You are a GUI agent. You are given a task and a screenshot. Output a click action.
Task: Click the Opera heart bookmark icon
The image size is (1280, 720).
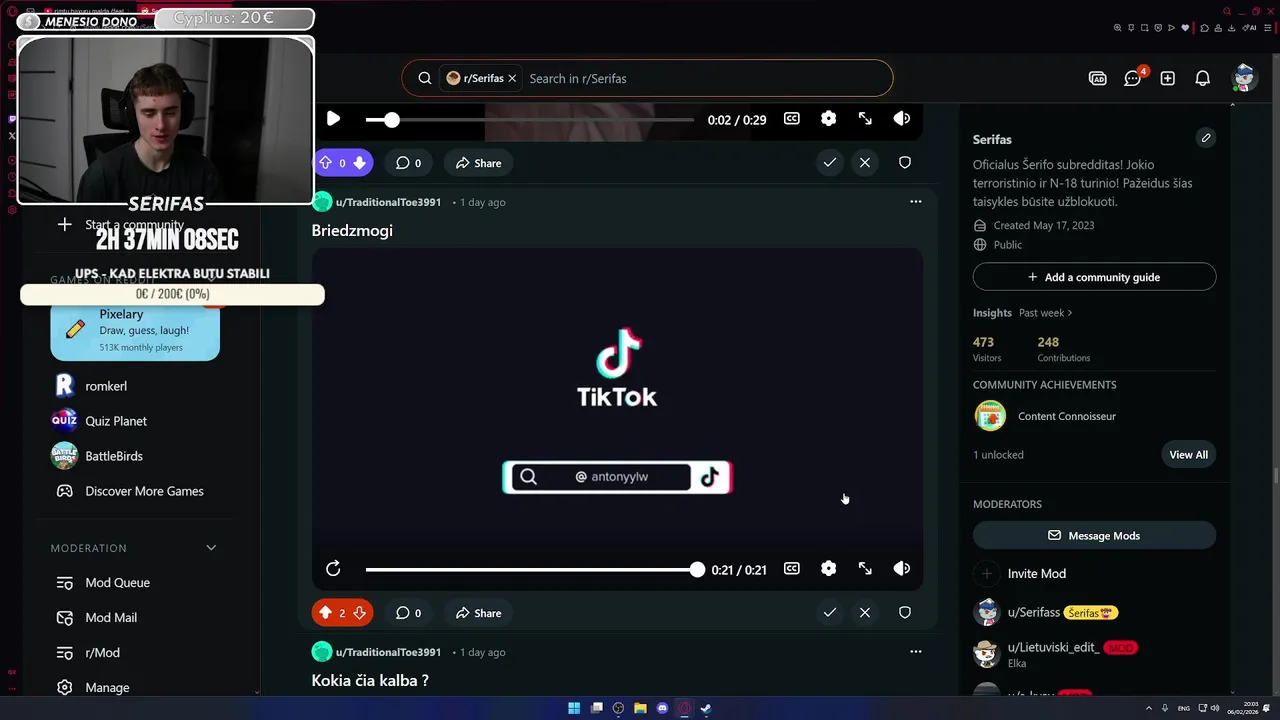1185,28
